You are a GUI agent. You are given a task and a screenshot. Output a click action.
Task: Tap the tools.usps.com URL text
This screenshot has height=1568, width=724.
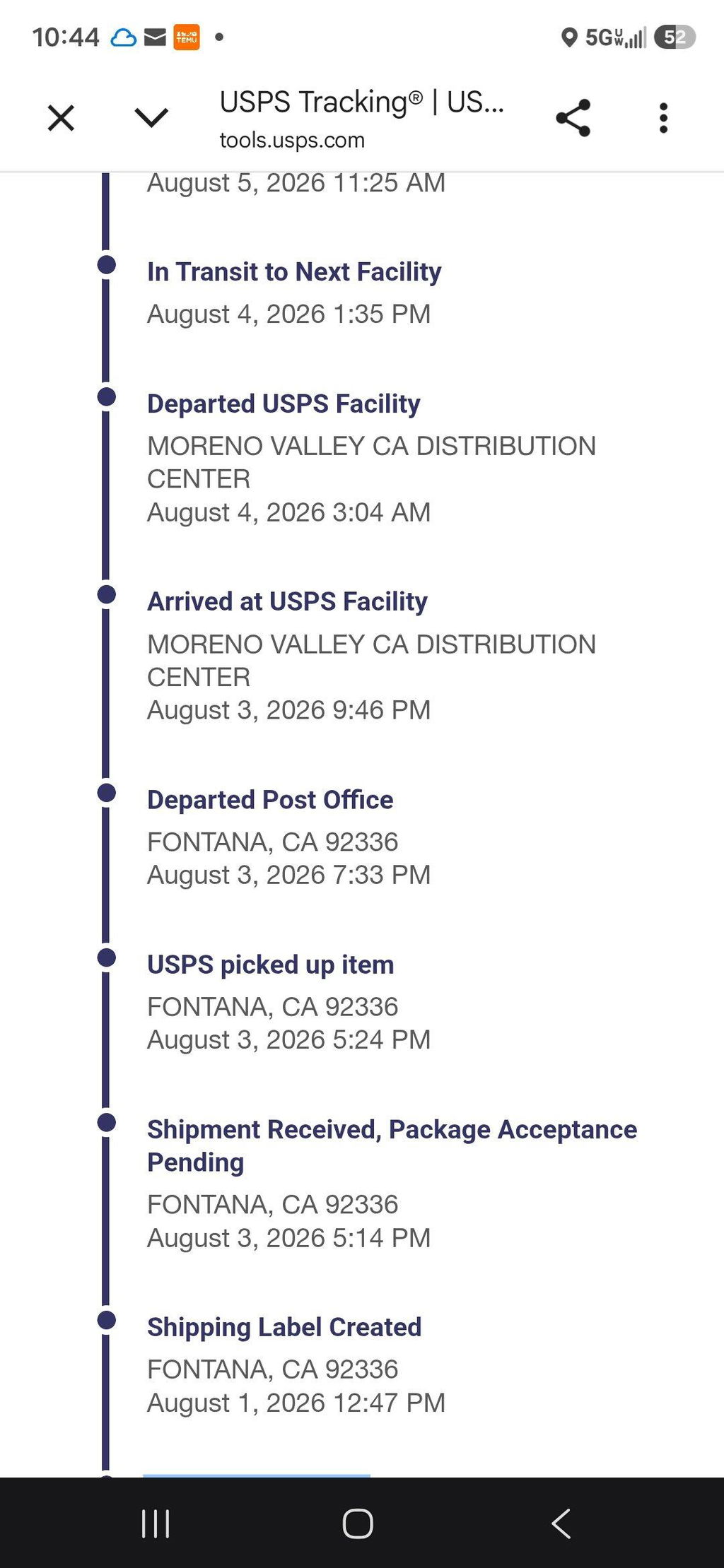coord(292,140)
